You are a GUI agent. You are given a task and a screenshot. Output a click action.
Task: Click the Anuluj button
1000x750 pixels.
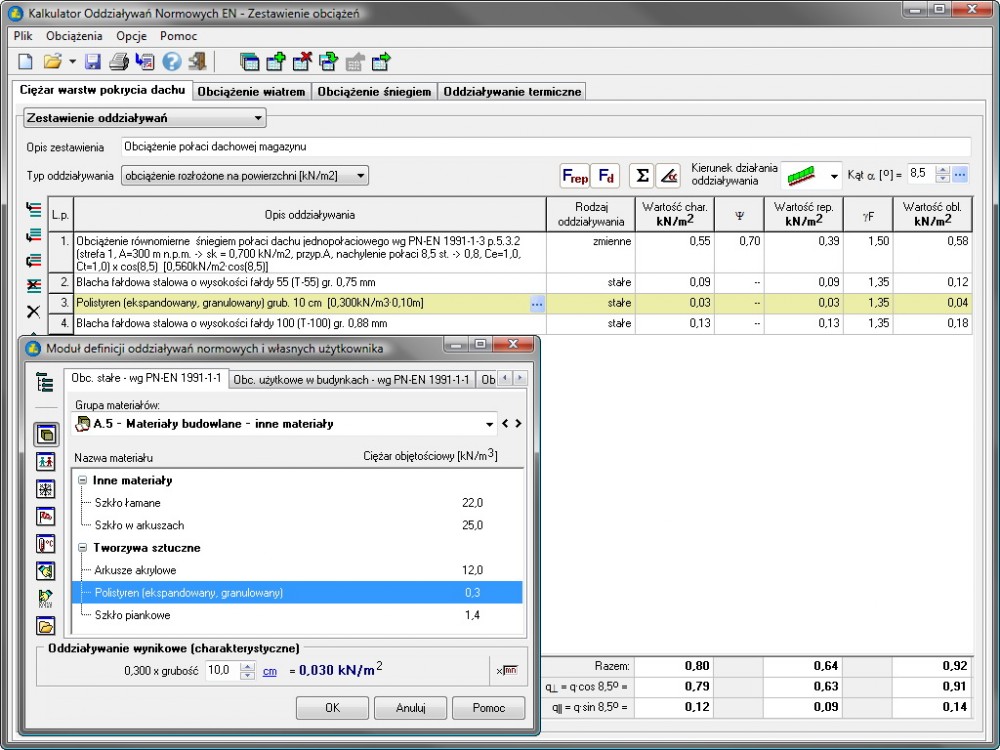[411, 708]
